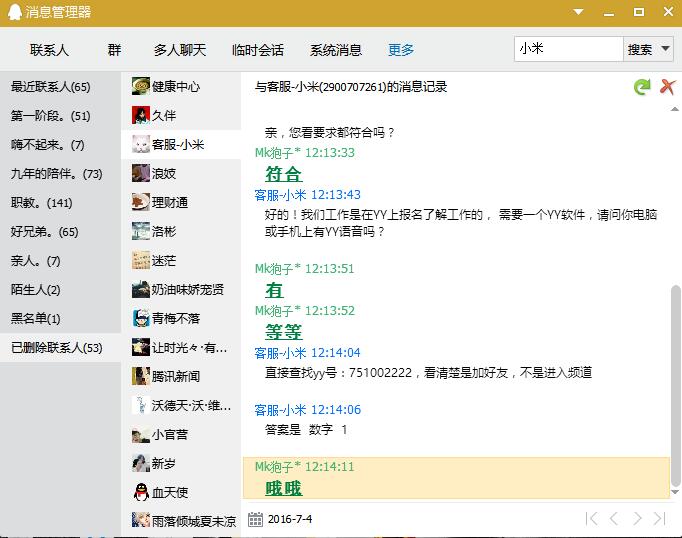This screenshot has width=682, height=538.
Task: Go to previous page of records
Action: (614, 518)
